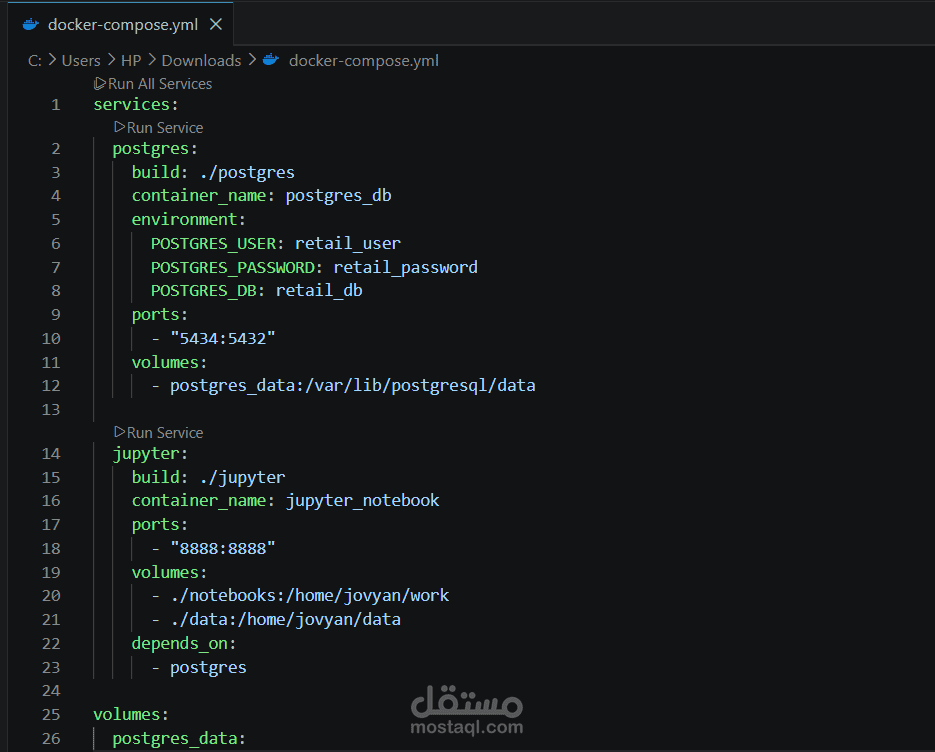This screenshot has height=752, width=935.
Task: Click the play icon above jupyter service
Action: click(x=119, y=432)
